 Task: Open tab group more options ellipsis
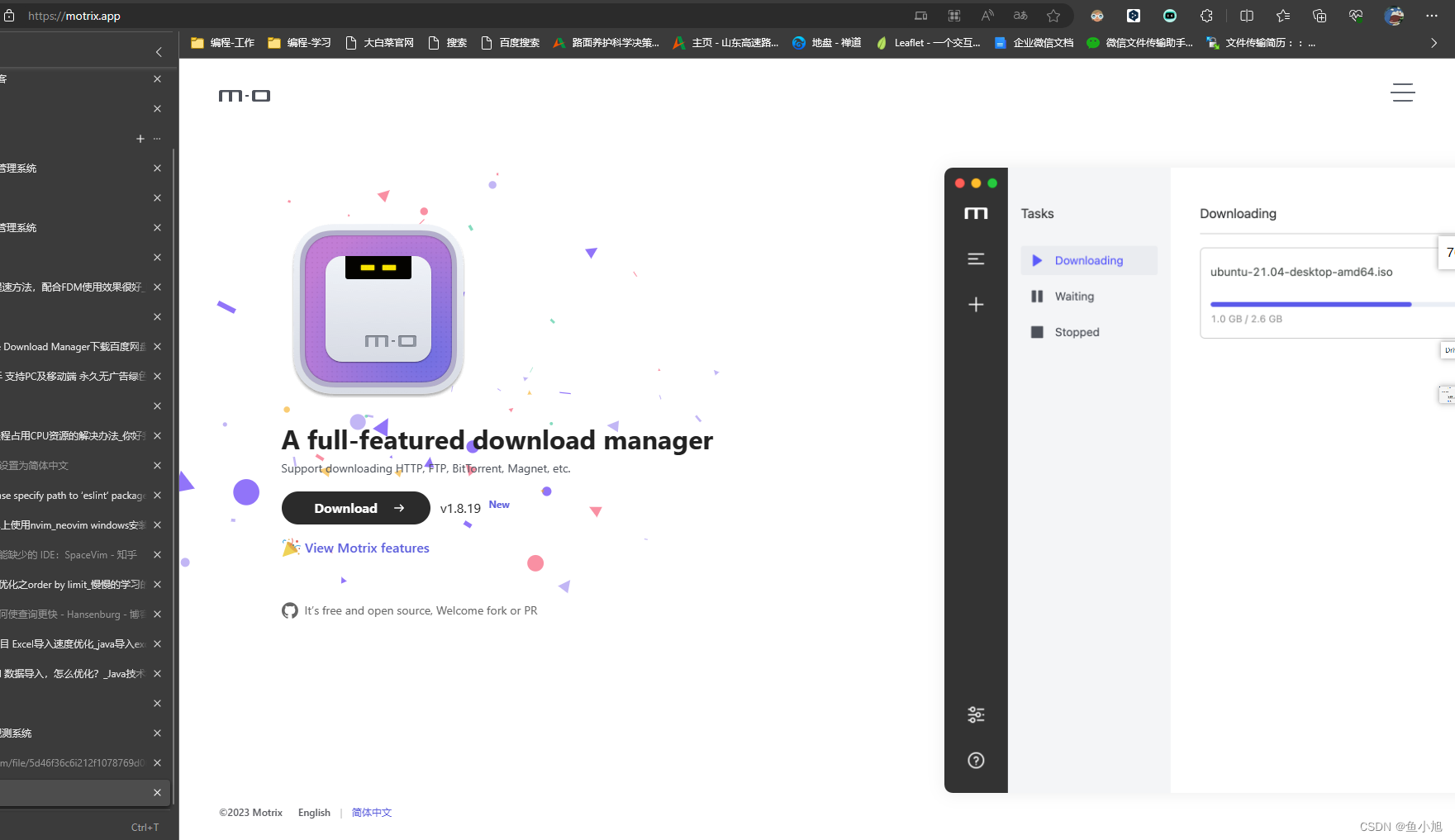[157, 139]
